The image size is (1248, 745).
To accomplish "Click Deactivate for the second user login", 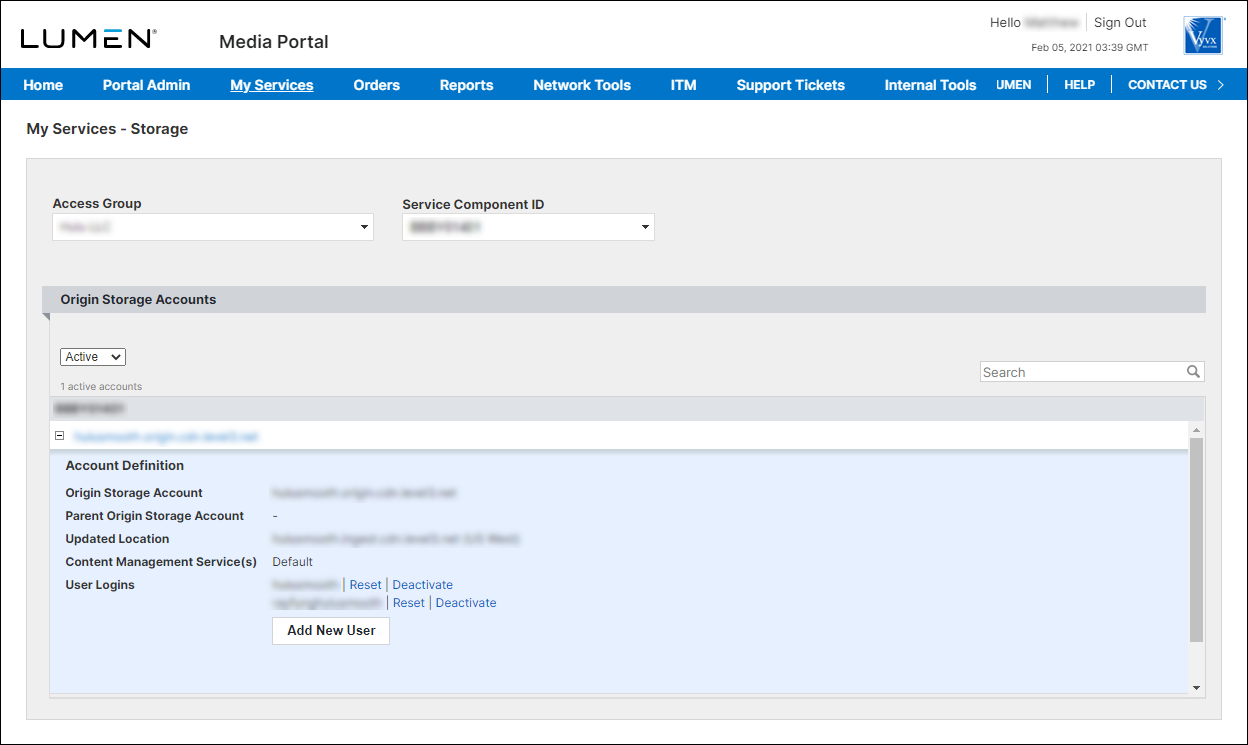I will click(x=466, y=603).
